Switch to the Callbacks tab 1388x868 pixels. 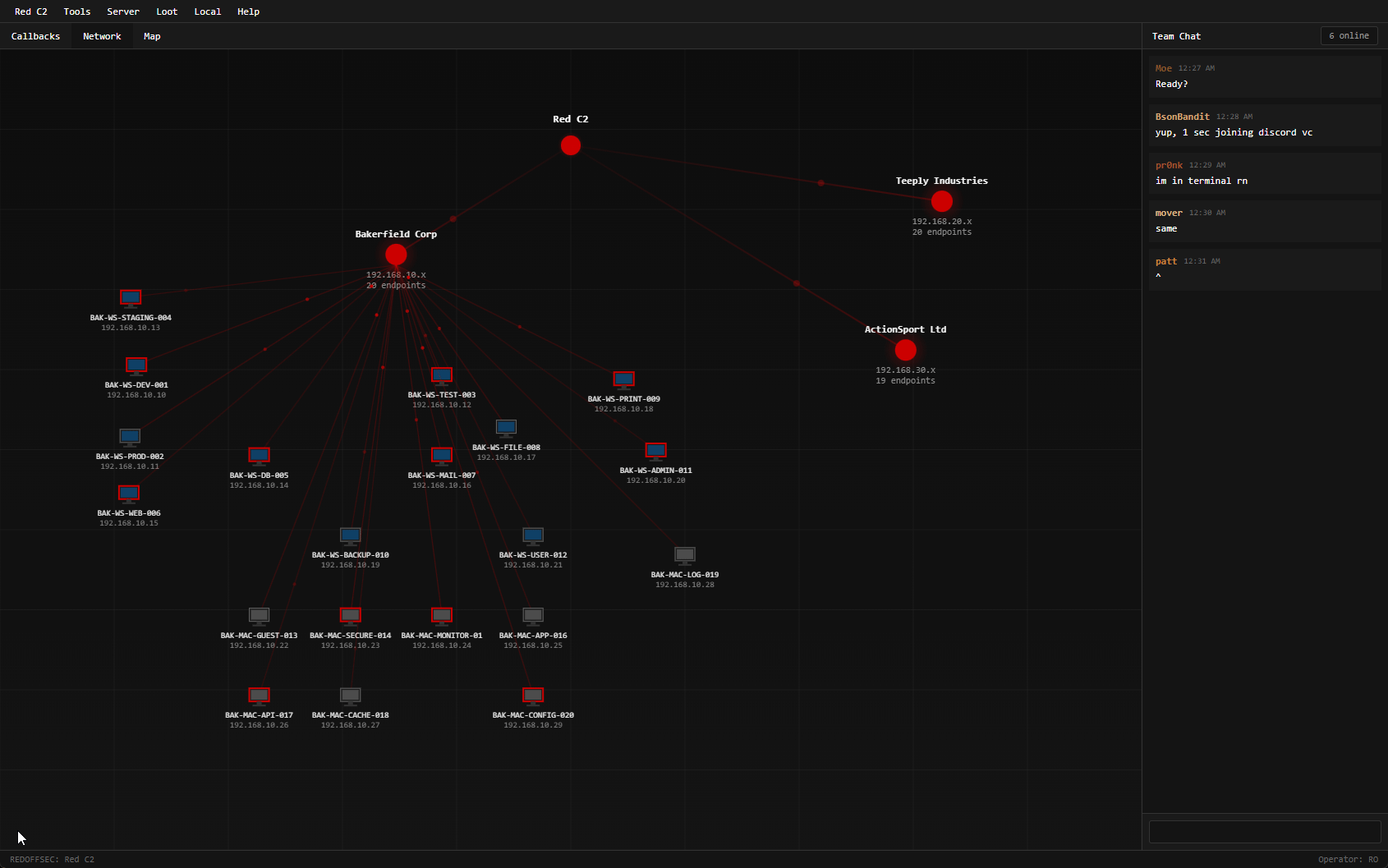tap(35, 36)
